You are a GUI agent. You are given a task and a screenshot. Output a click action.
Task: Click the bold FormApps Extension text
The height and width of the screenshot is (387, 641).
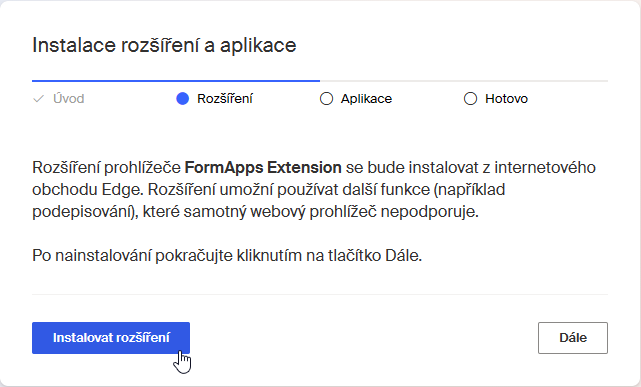[263, 168]
